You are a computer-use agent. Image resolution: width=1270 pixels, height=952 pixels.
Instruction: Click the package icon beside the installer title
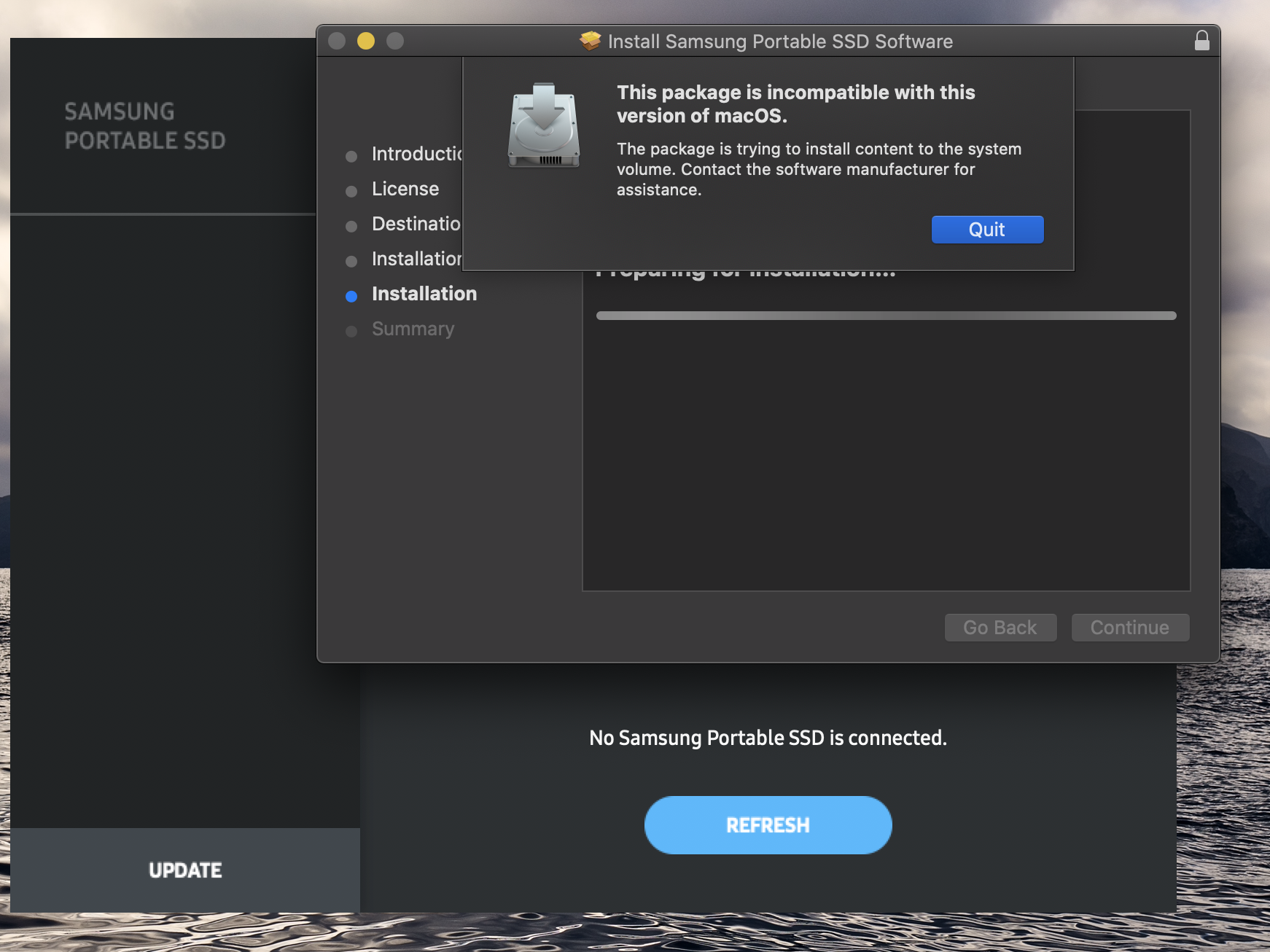[x=591, y=41]
